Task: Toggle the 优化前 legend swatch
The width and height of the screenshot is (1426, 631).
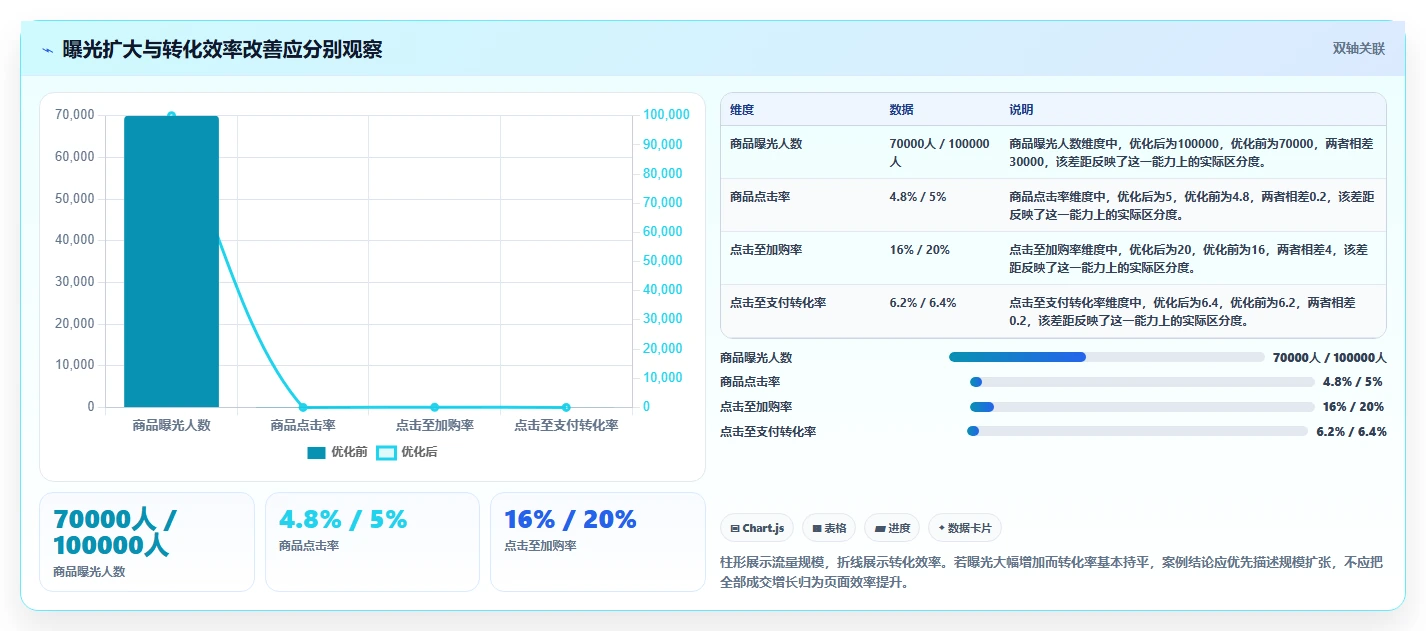Action: (316, 453)
